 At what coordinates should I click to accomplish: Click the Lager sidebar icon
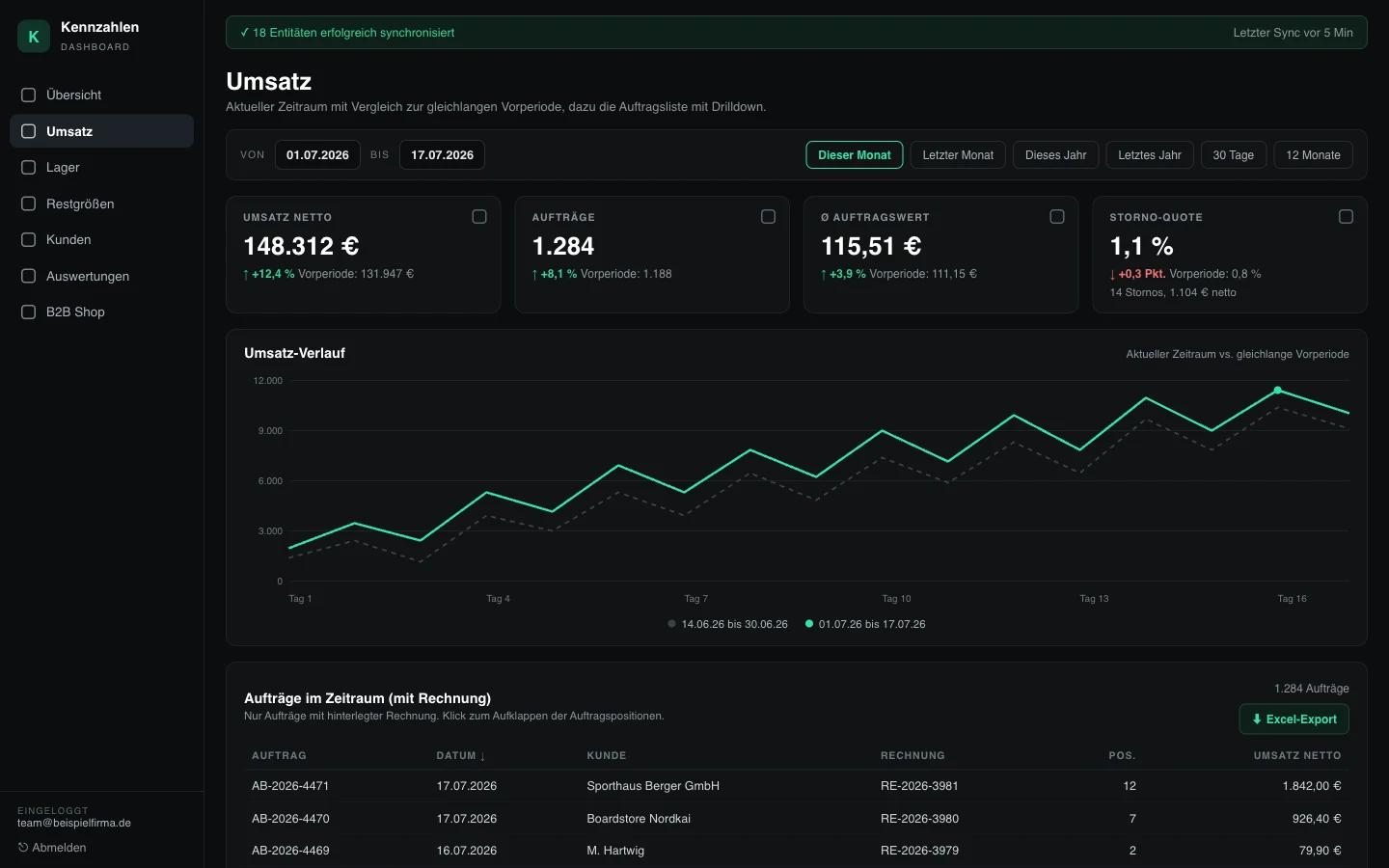coord(29,167)
